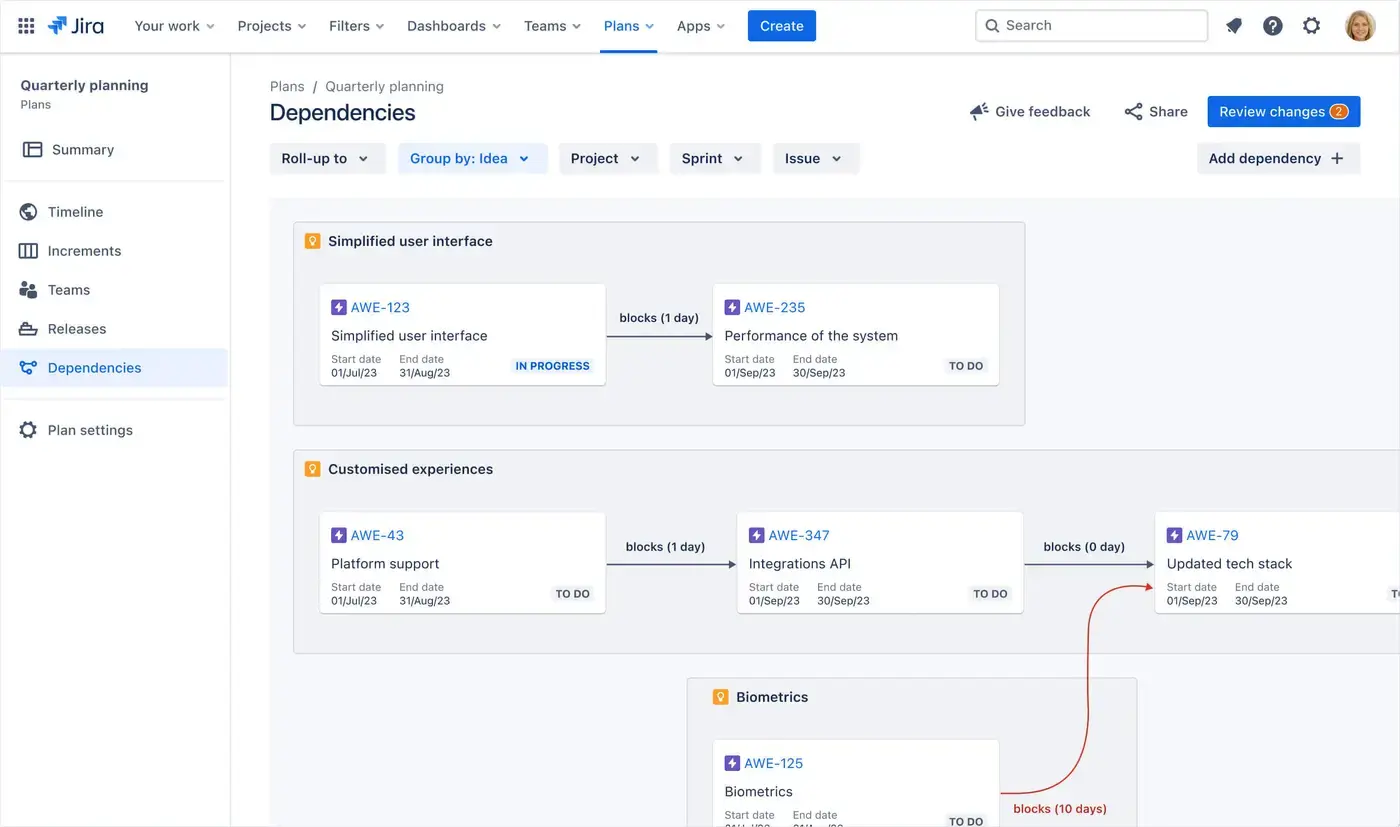Open the help question mark icon
The width and height of the screenshot is (1400, 827).
coord(1273,26)
